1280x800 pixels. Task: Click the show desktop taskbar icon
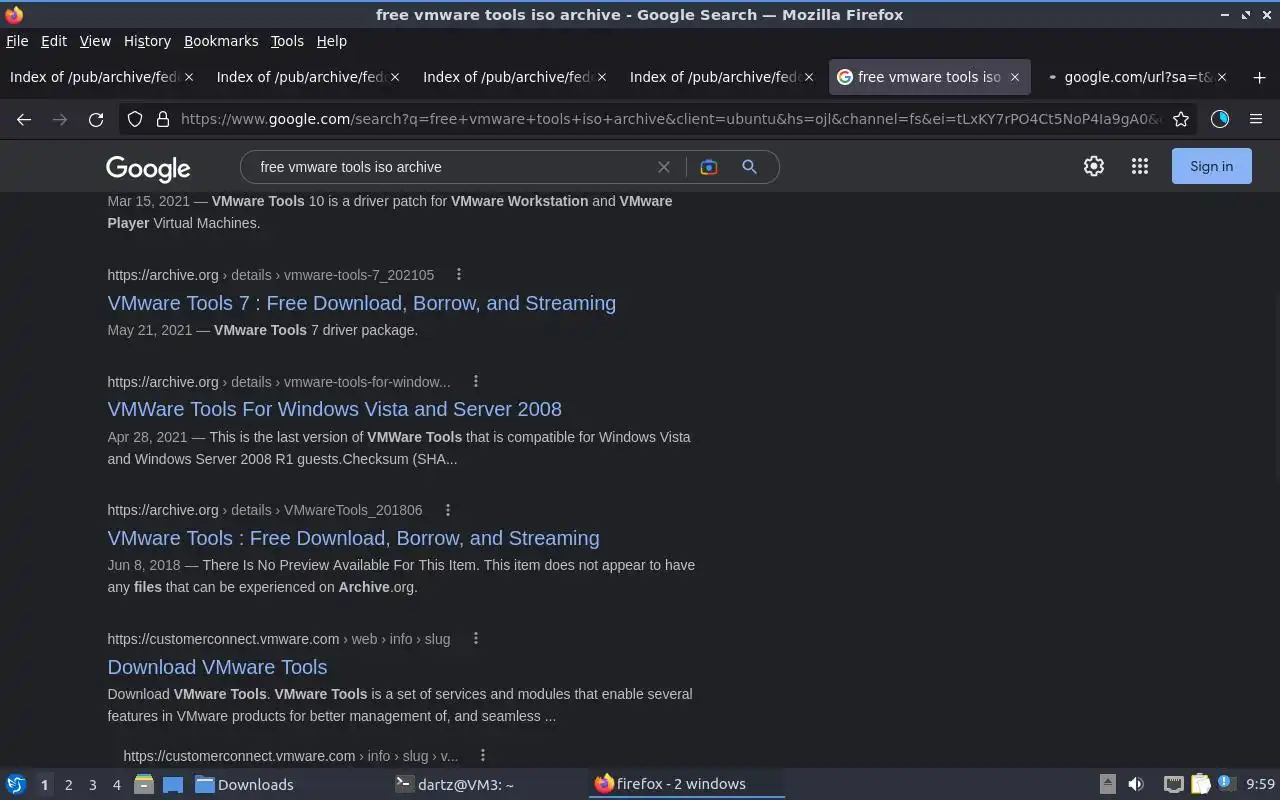[x=172, y=784]
